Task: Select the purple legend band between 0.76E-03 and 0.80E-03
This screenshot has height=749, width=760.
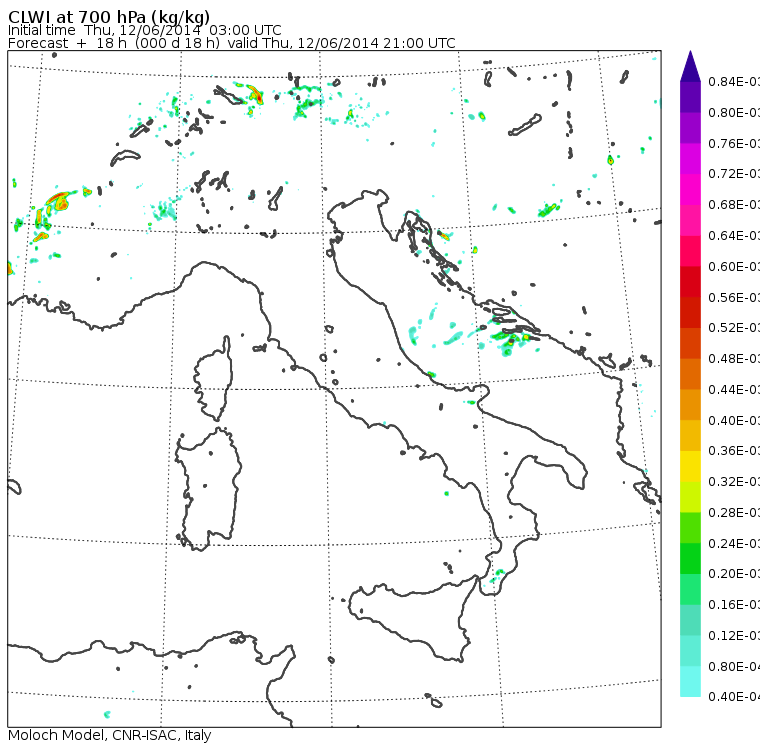Action: (x=690, y=128)
